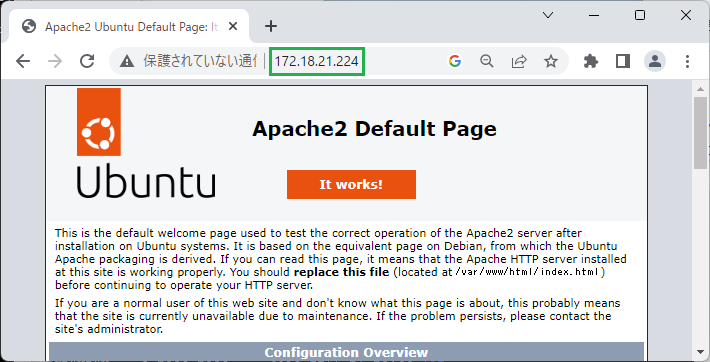Click the scrollbar up arrow

[x=700, y=89]
